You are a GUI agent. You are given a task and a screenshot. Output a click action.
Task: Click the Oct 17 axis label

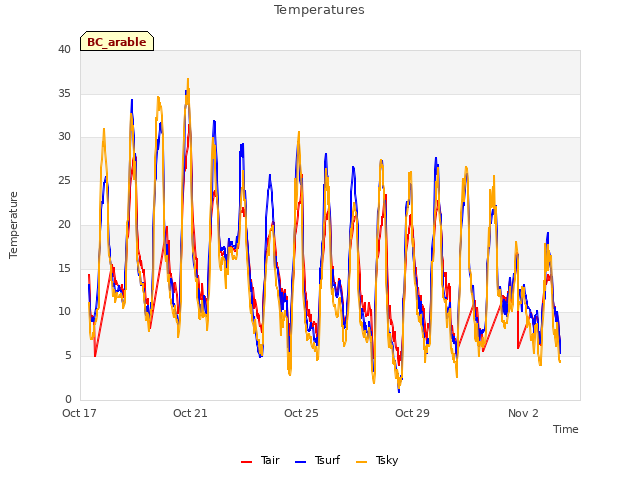pyautogui.click(x=79, y=413)
